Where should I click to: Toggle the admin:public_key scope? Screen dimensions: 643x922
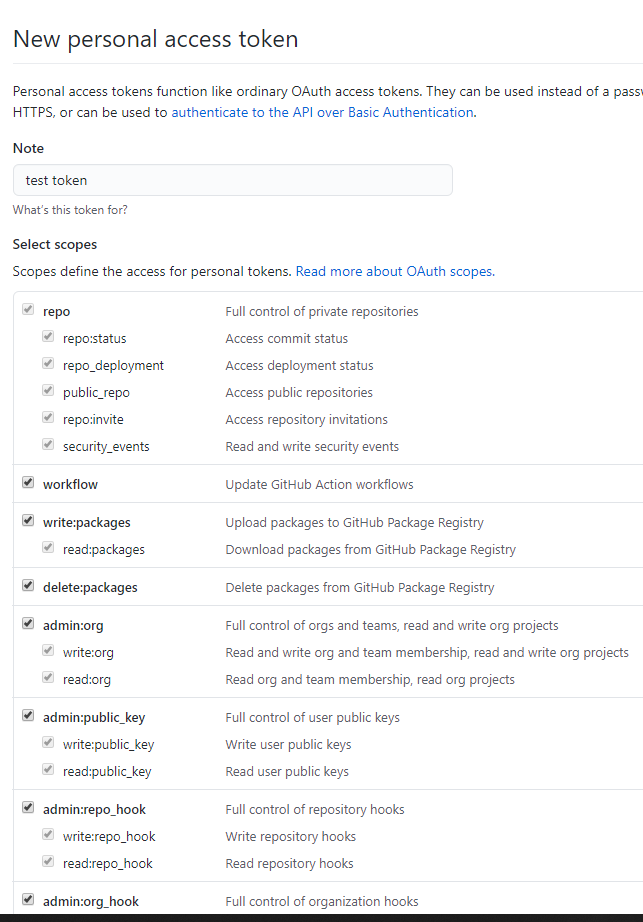click(28, 714)
